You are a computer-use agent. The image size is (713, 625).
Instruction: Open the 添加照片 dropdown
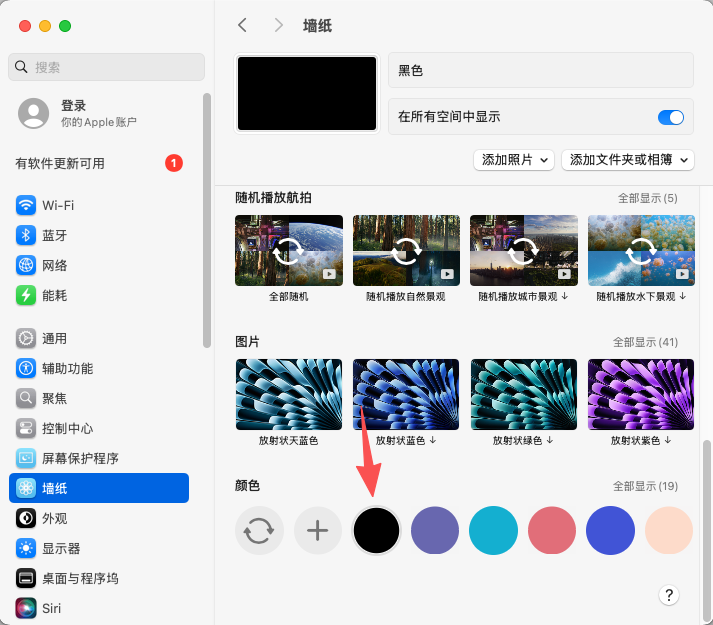[514, 160]
